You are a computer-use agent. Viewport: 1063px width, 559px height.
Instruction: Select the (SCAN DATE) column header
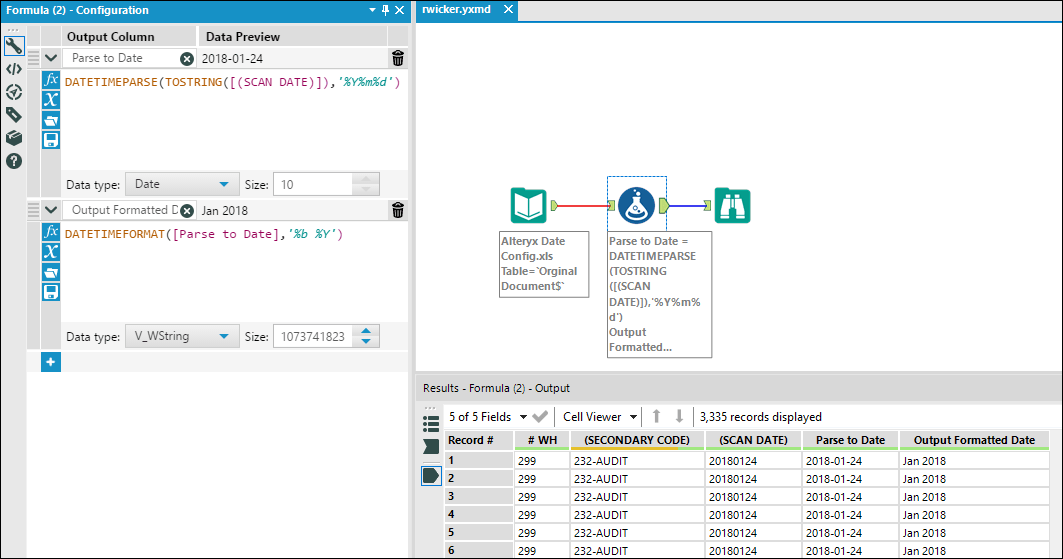pos(753,440)
